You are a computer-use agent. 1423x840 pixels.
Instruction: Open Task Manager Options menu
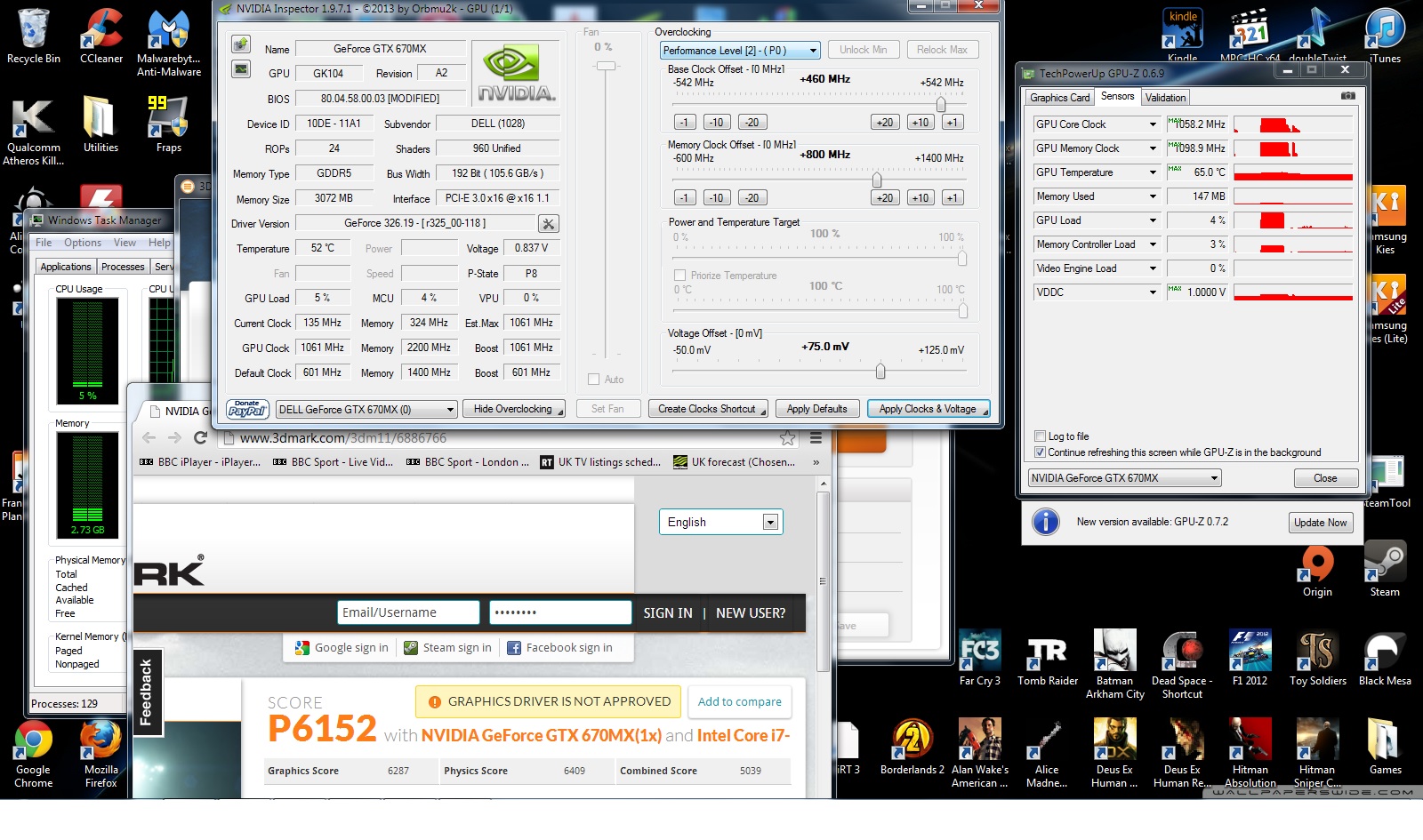click(x=83, y=243)
